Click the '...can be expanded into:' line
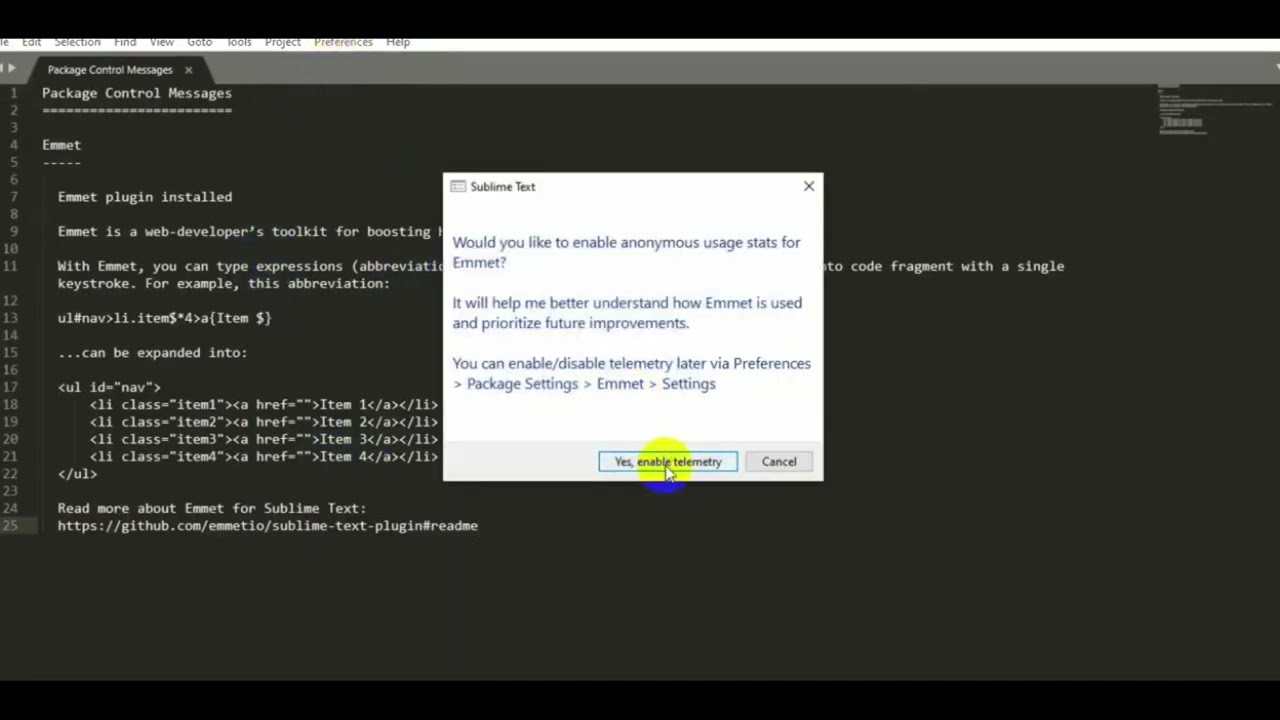This screenshot has height=720, width=1280. pos(152,353)
